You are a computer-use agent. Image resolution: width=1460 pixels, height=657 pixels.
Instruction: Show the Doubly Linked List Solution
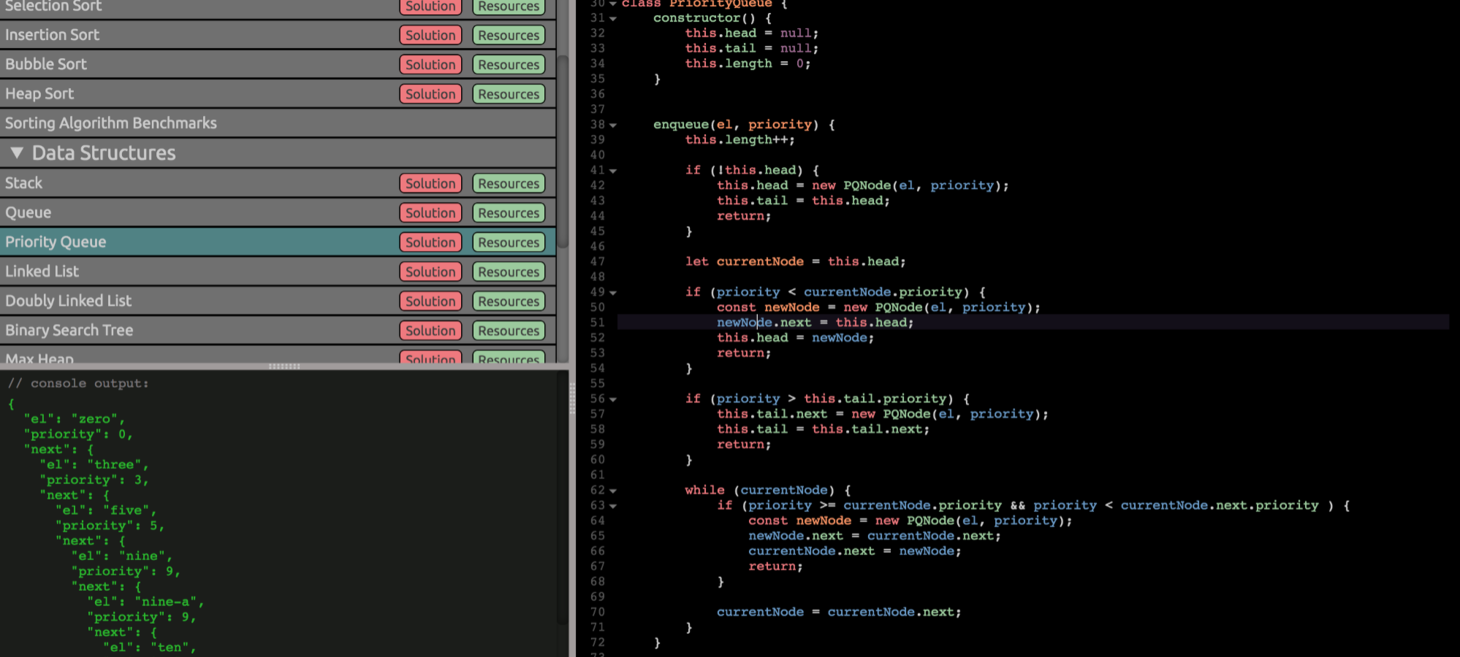coord(431,301)
